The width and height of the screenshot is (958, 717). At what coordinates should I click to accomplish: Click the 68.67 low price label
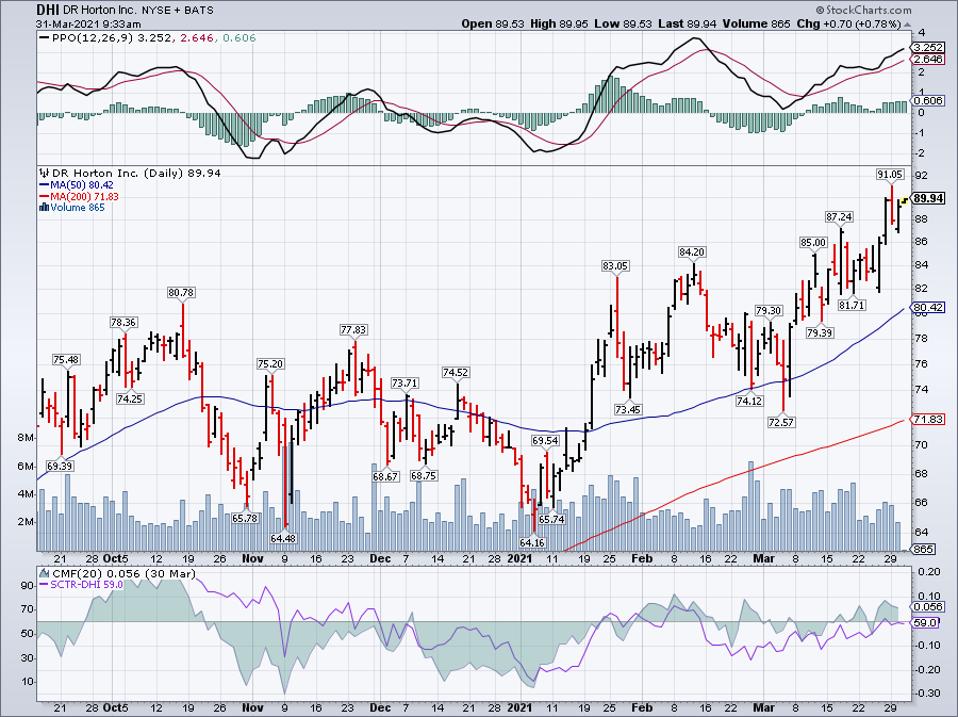click(x=386, y=476)
